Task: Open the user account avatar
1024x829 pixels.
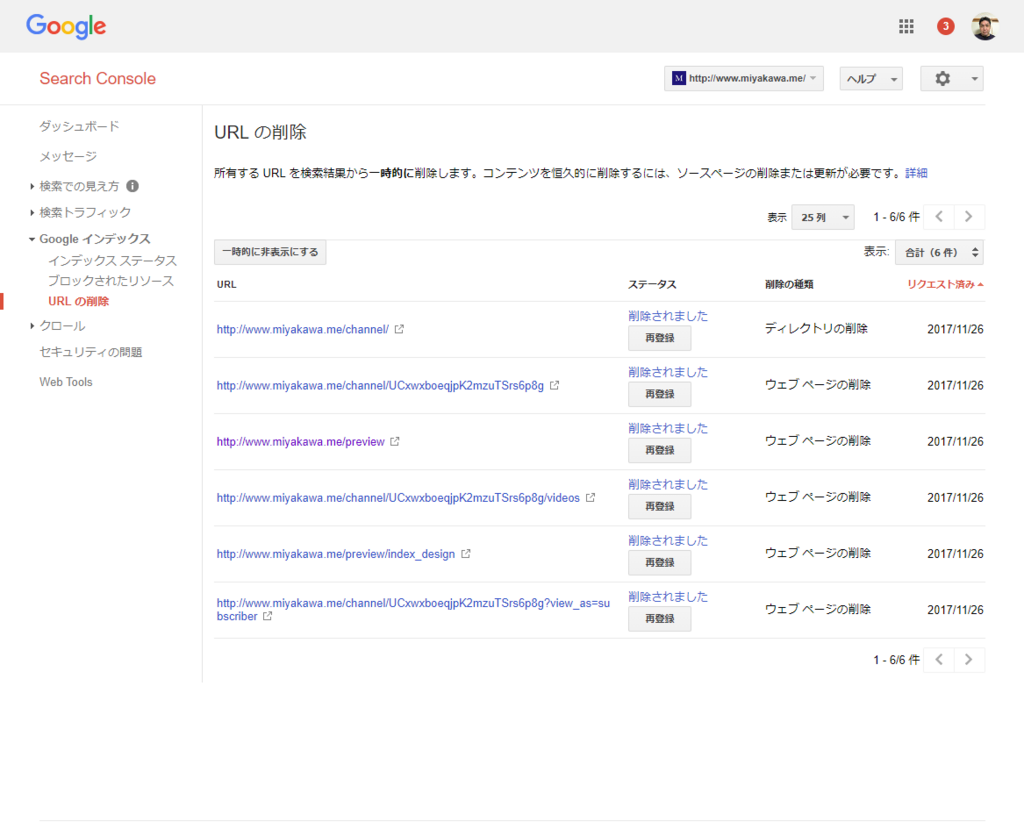Action: pos(985,26)
